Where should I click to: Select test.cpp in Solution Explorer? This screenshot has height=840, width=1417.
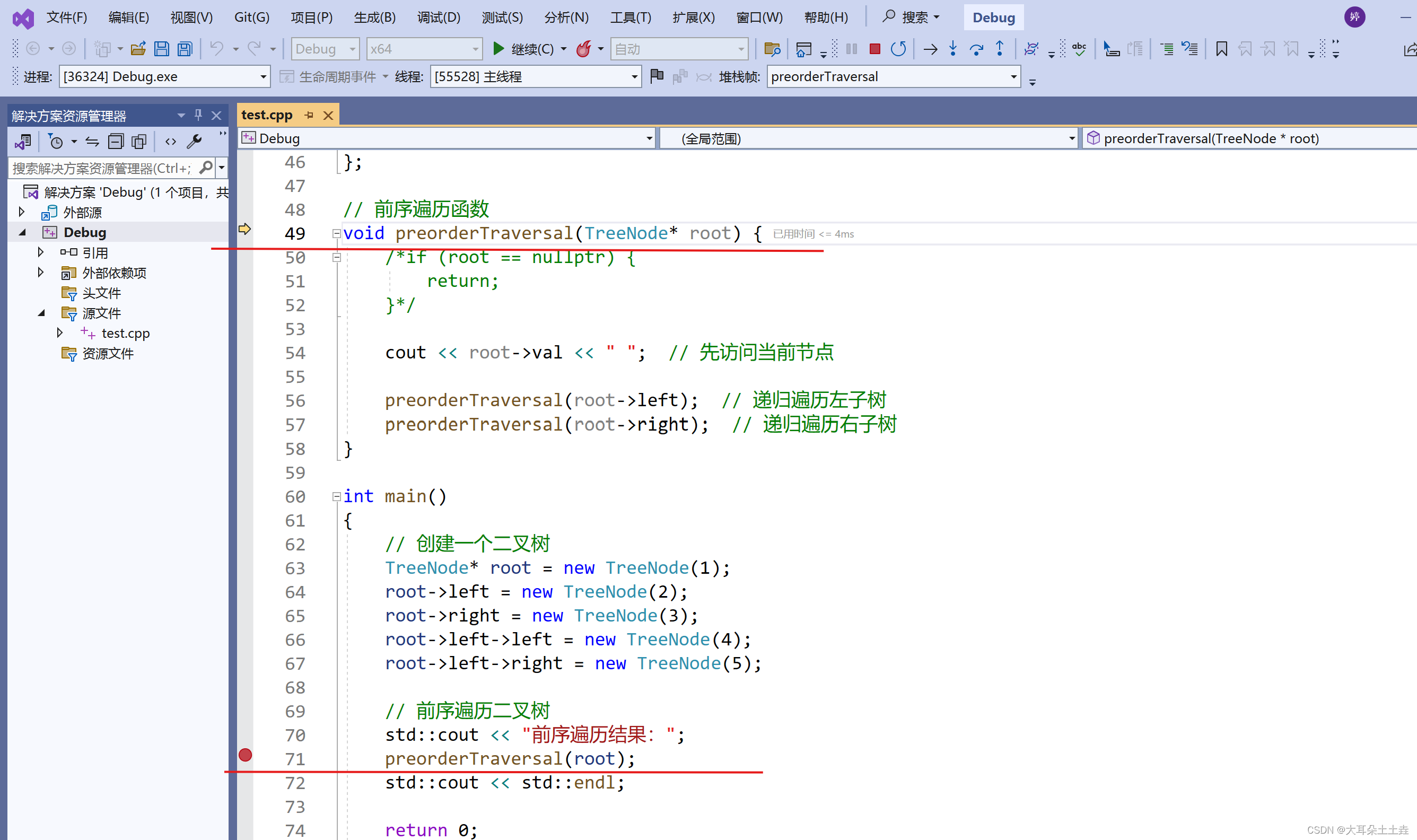click(x=125, y=334)
